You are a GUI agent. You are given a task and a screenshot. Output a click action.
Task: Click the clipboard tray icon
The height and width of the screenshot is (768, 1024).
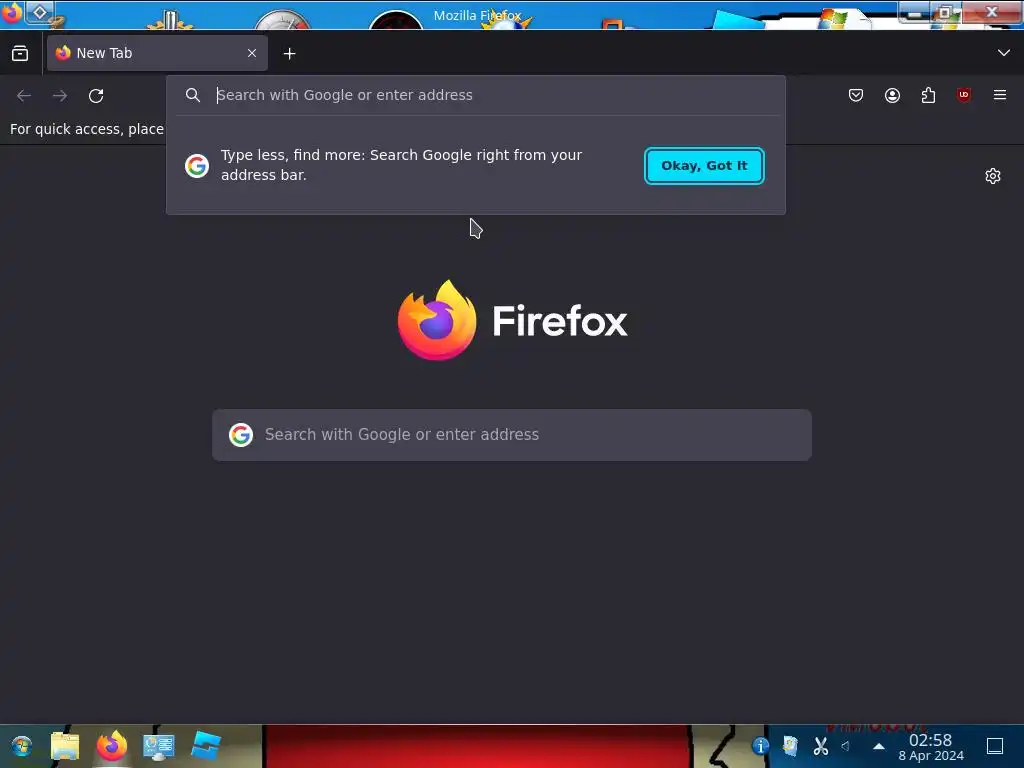click(790, 746)
